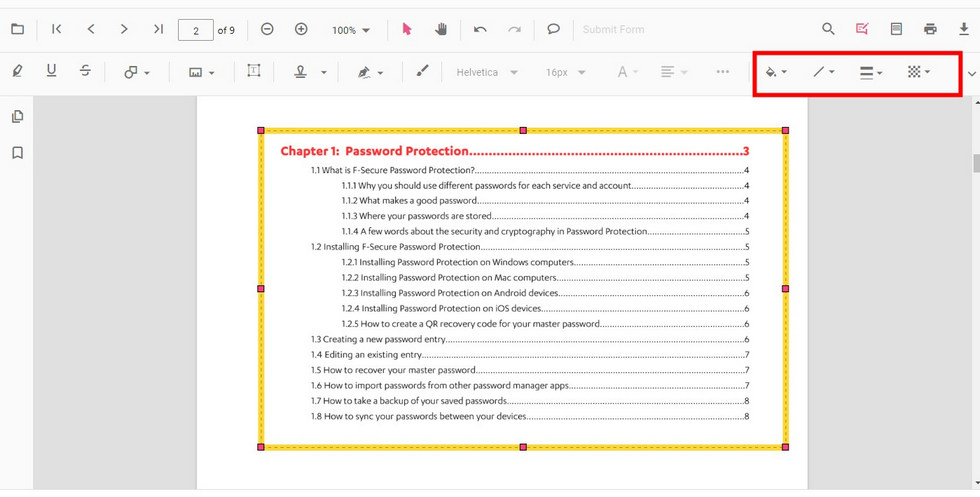The image size is (980, 497).
Task: Zoom out with the minus icon
Action: [267, 29]
